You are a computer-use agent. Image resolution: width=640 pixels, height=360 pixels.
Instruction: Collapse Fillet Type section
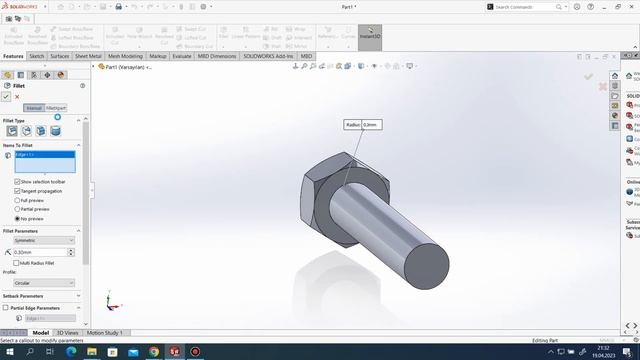pos(78,120)
